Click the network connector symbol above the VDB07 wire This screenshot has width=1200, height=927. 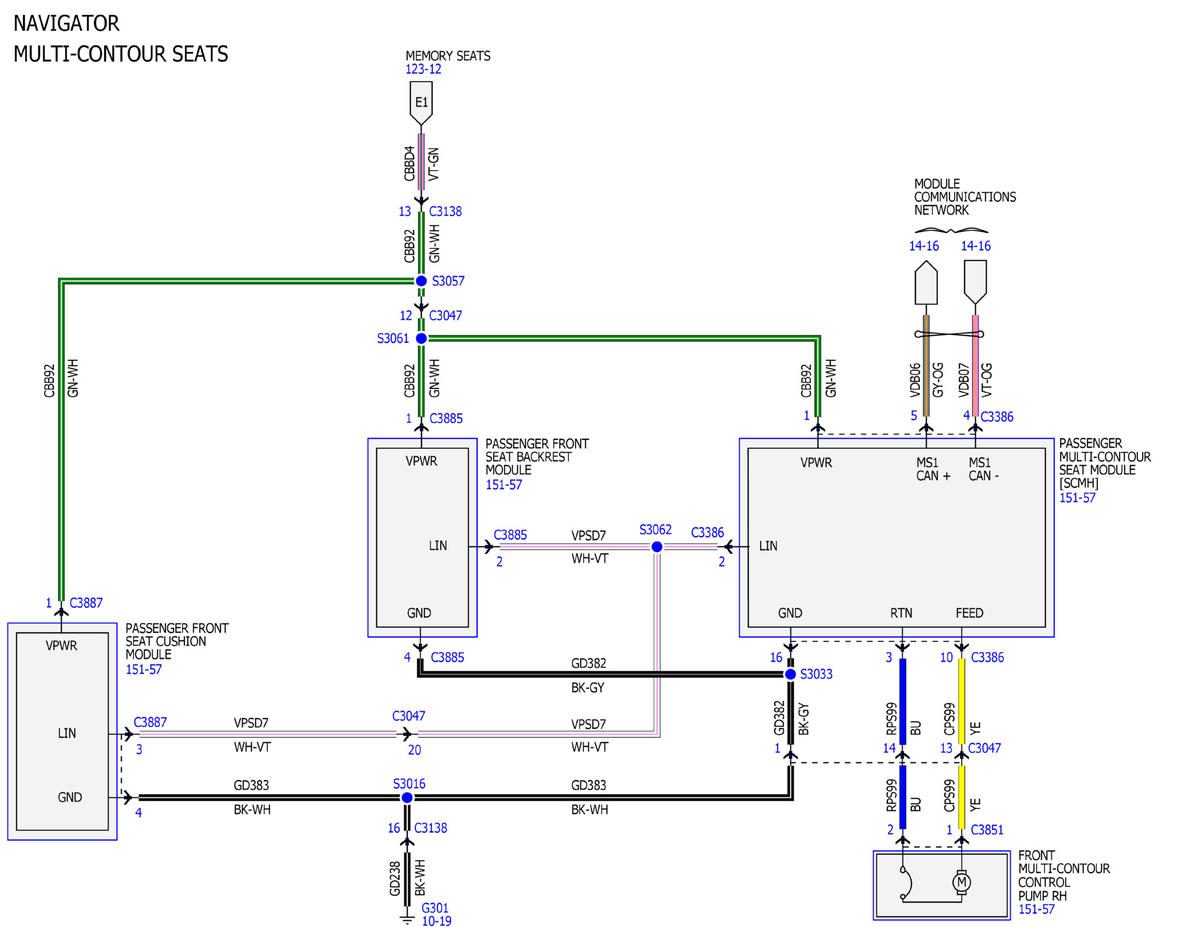coord(975,281)
